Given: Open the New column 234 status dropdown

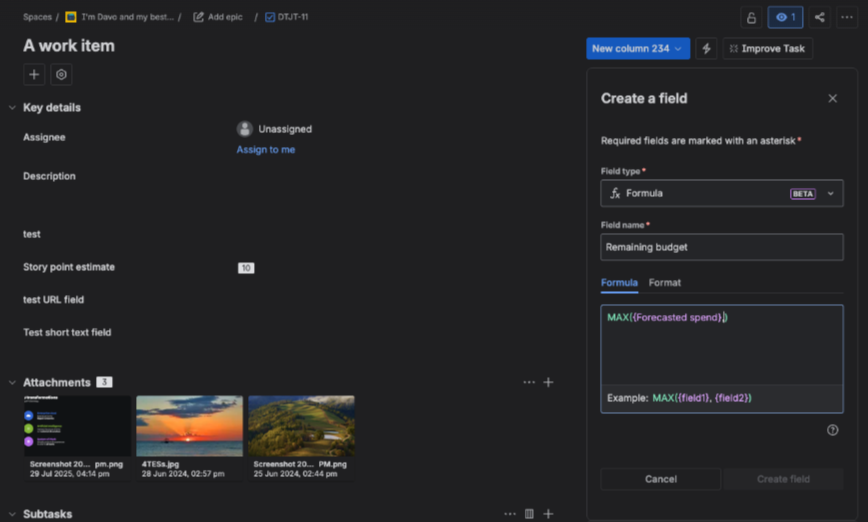Looking at the screenshot, I should [x=638, y=49].
